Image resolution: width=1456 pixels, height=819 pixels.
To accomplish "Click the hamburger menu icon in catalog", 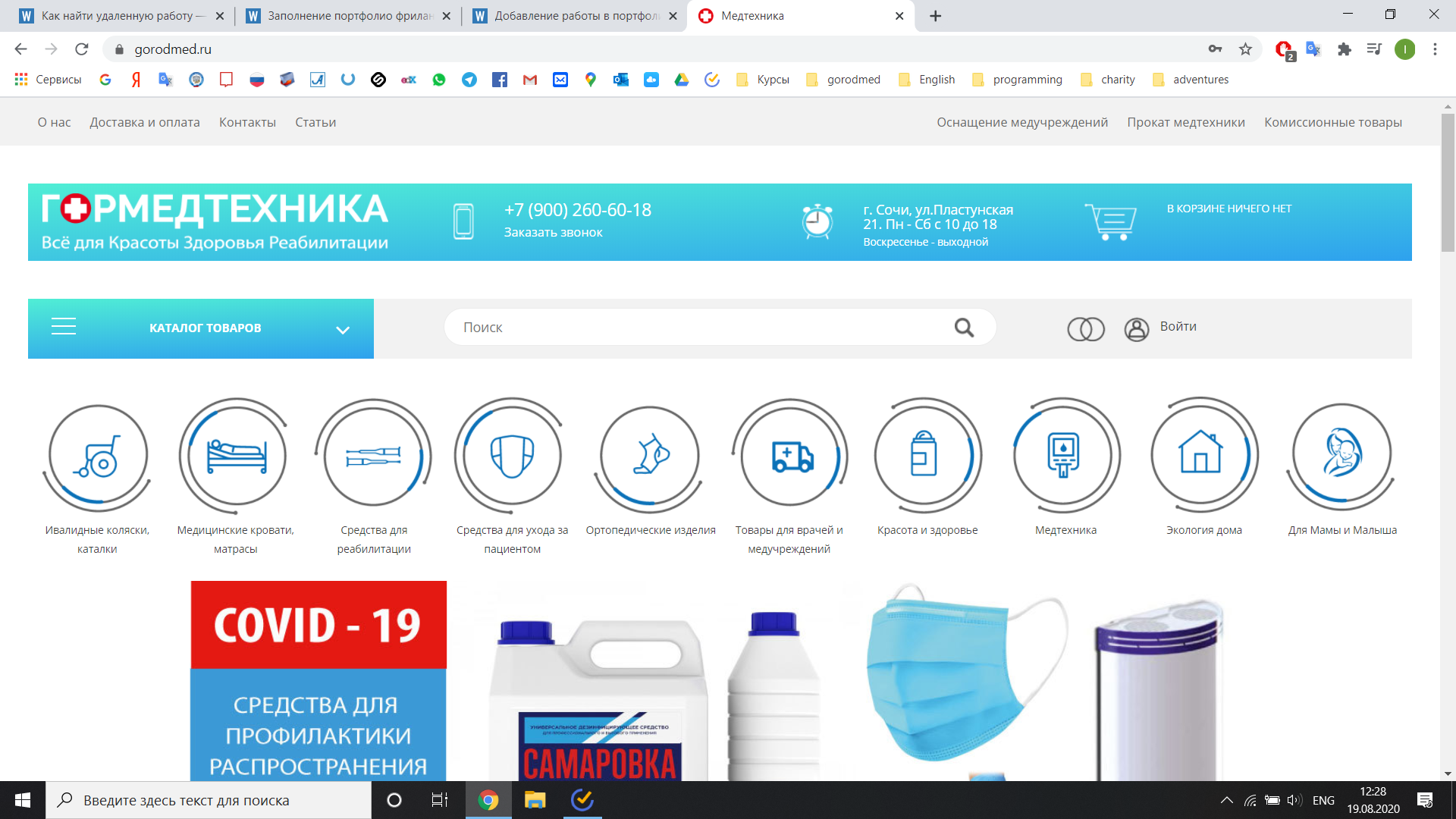I will coord(64,327).
